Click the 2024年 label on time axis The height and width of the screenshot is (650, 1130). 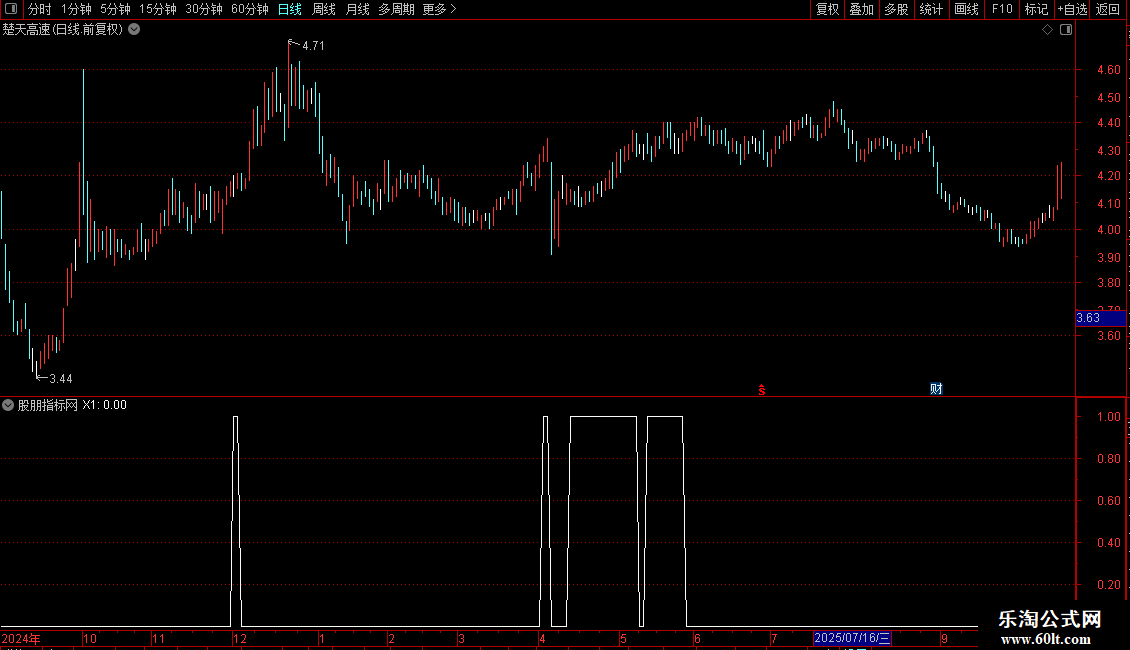(21, 638)
